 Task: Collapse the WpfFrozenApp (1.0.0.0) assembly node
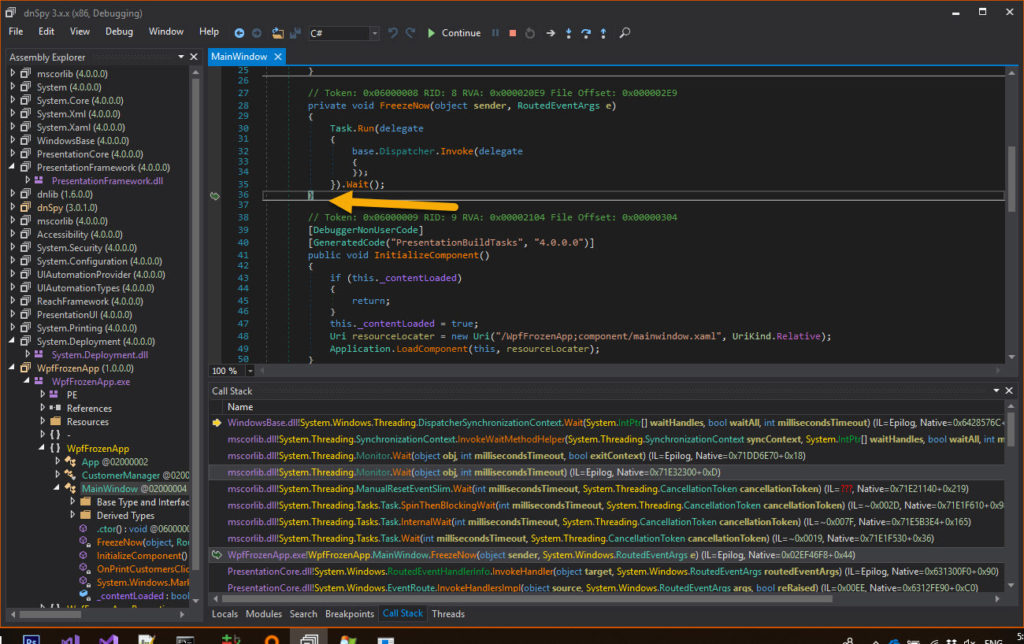(12, 368)
